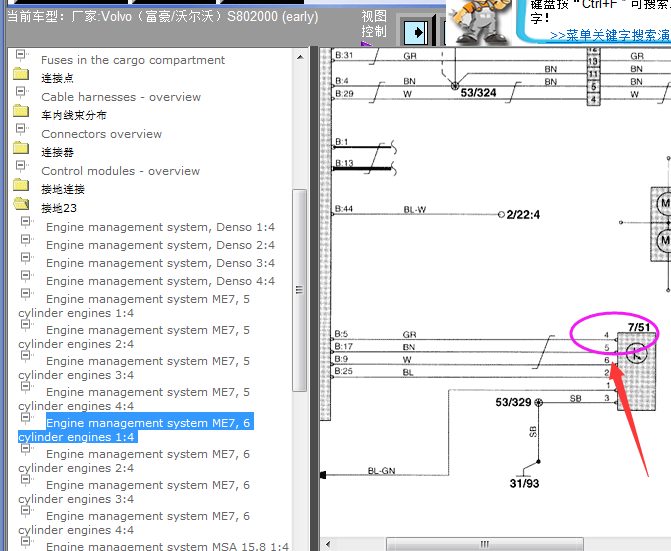Click page icon beside ME7, 5 cylinder engines 3:4
This screenshot has width=671, height=551.
coord(27,356)
